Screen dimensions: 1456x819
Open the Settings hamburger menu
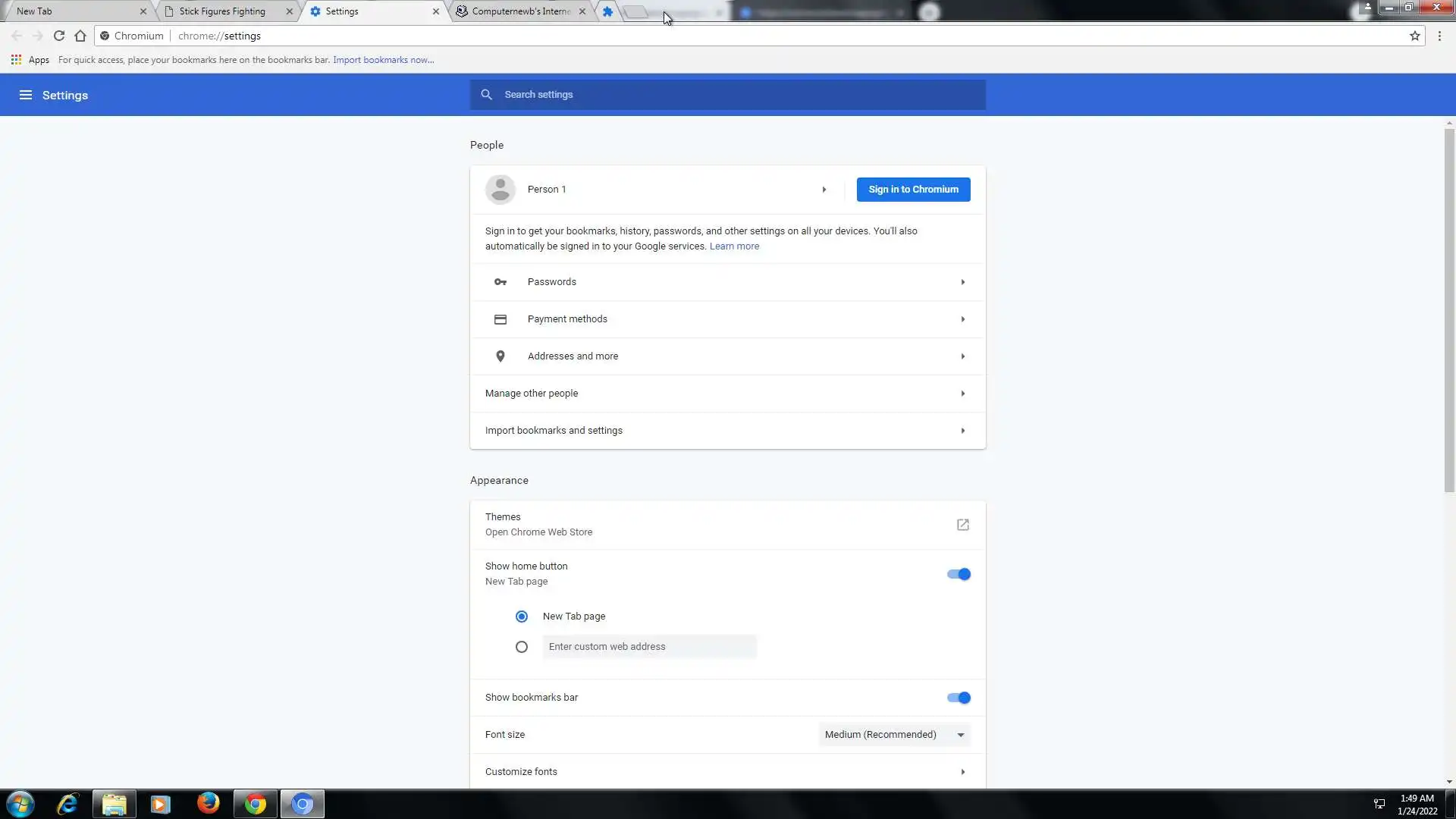(x=26, y=95)
